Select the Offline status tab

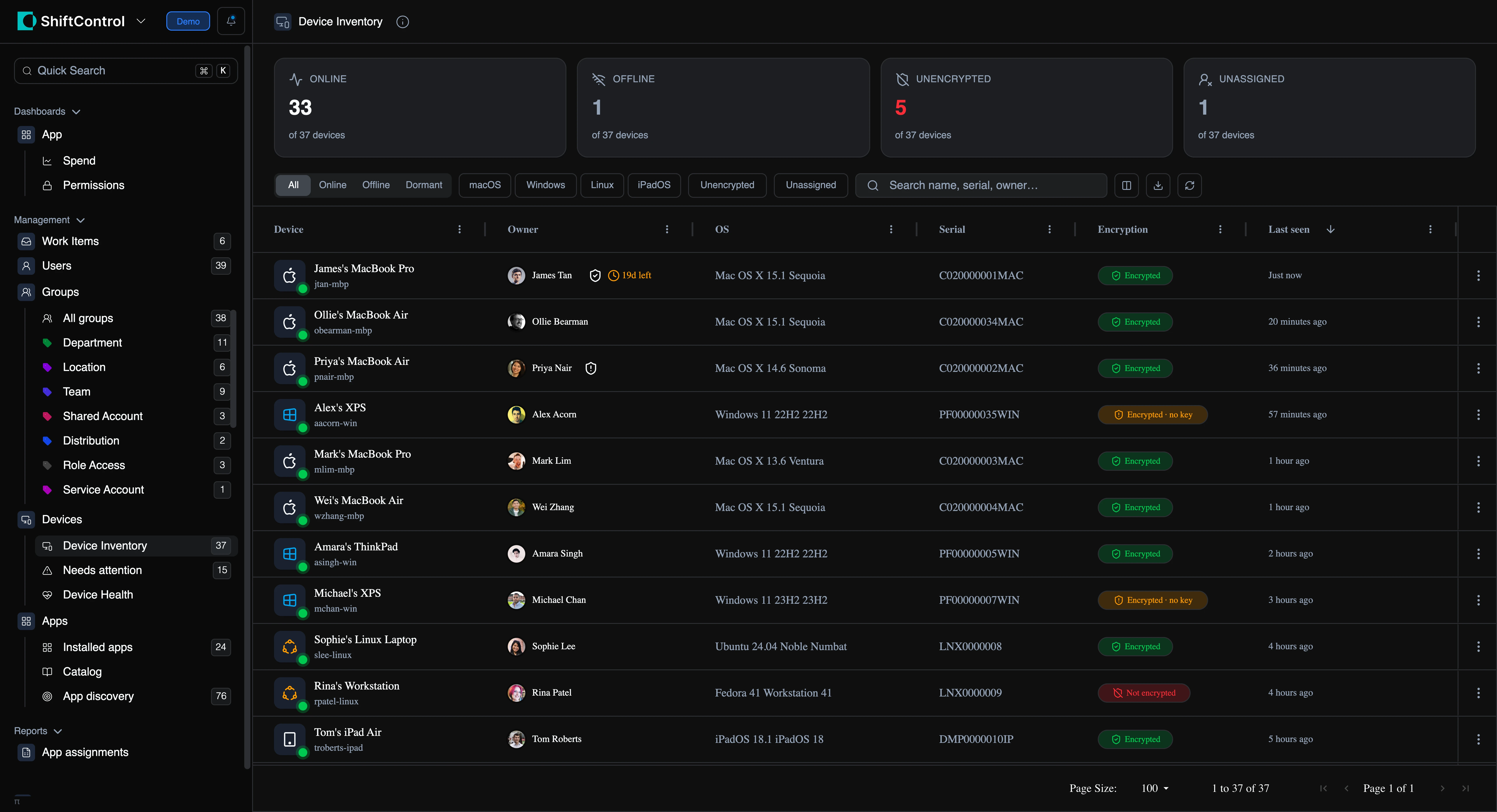tap(376, 185)
